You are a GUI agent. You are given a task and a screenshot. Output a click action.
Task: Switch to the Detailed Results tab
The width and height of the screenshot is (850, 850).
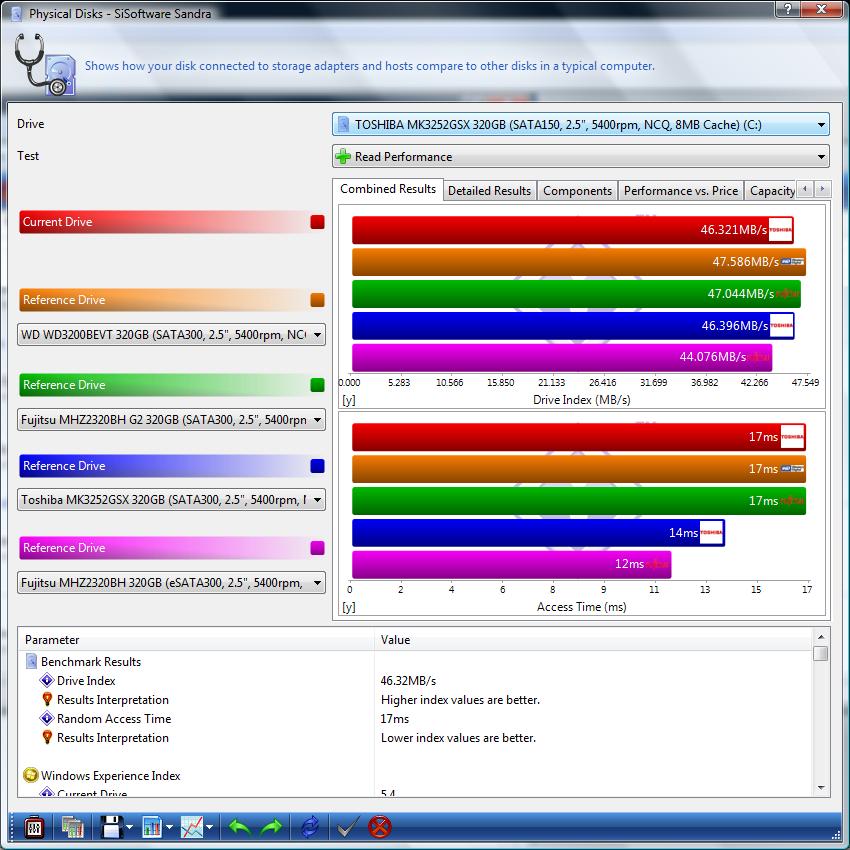490,191
